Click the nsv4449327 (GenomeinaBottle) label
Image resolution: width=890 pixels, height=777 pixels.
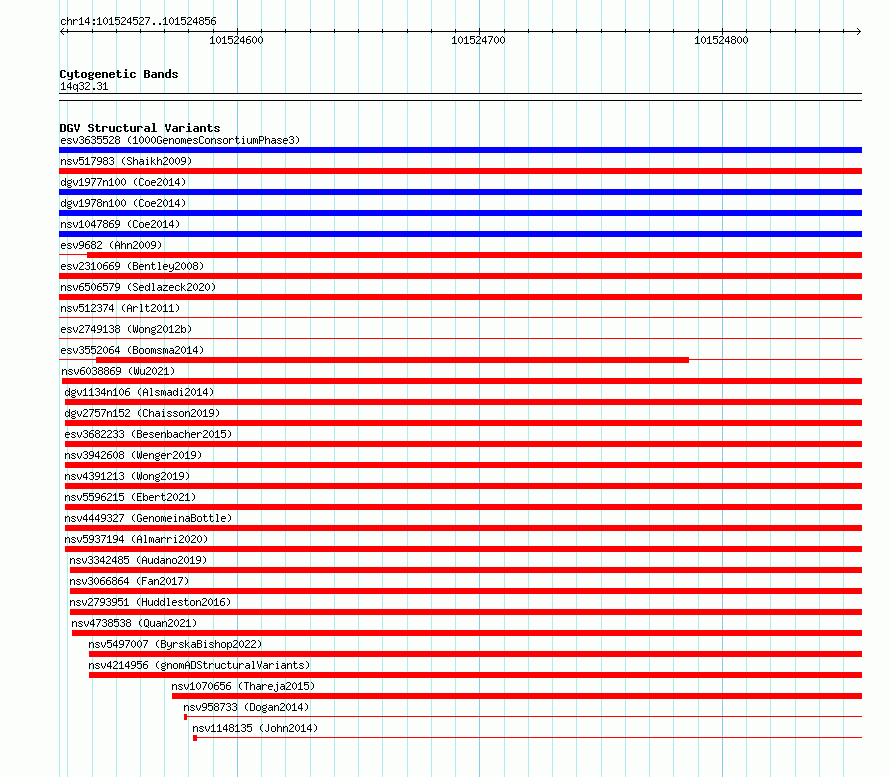click(x=148, y=518)
